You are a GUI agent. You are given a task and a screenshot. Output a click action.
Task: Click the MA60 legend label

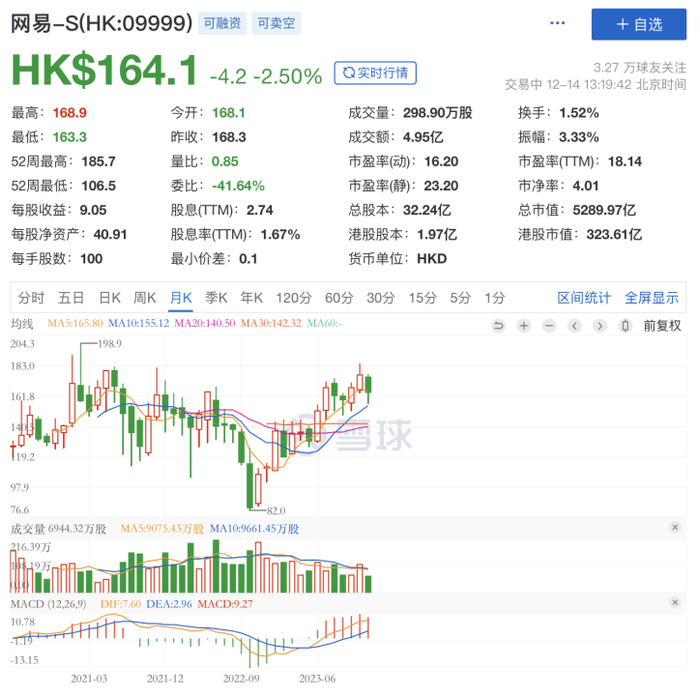[x=324, y=323]
